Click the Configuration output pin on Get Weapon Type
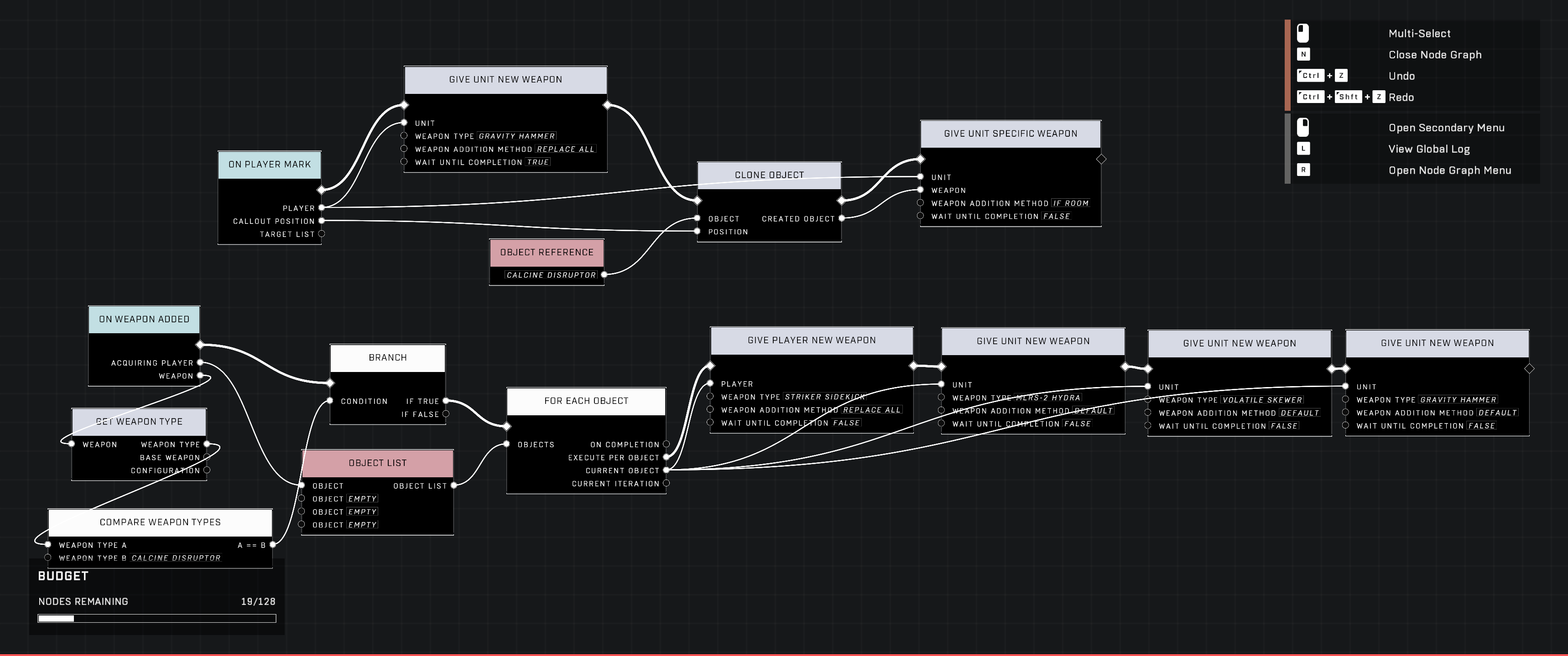Screen dimensions: 1568x656 tap(207, 470)
